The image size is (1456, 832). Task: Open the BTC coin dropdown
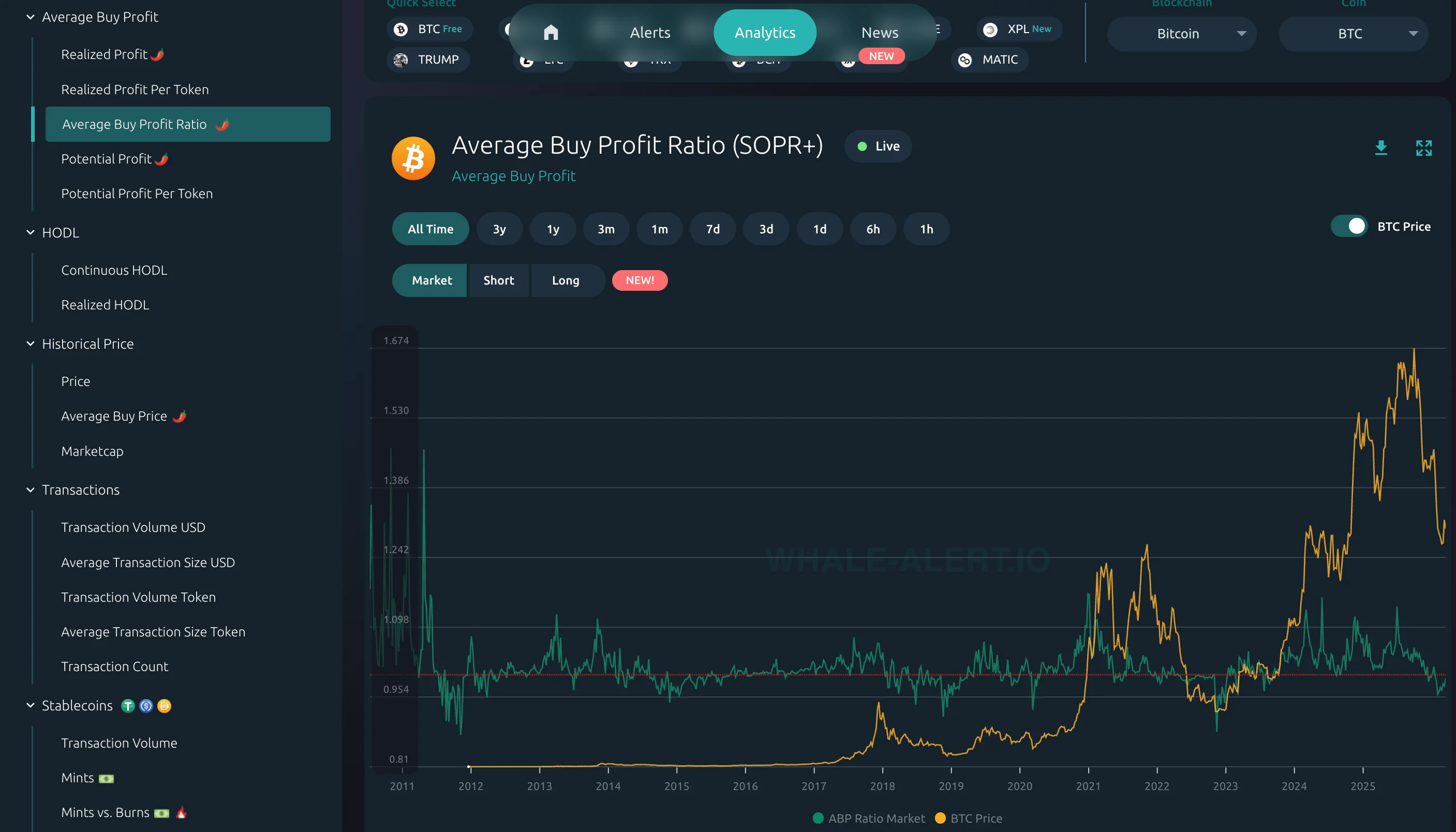1353,34
